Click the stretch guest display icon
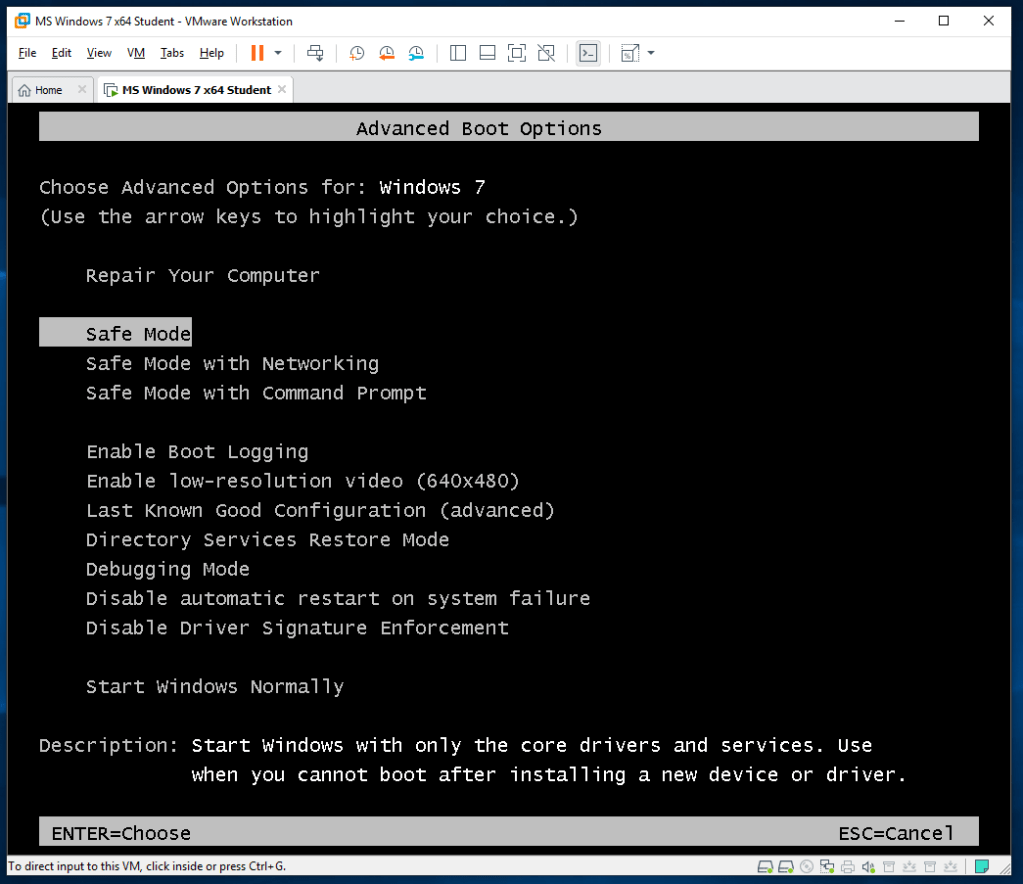The height and width of the screenshot is (884, 1023). pyautogui.click(x=630, y=53)
